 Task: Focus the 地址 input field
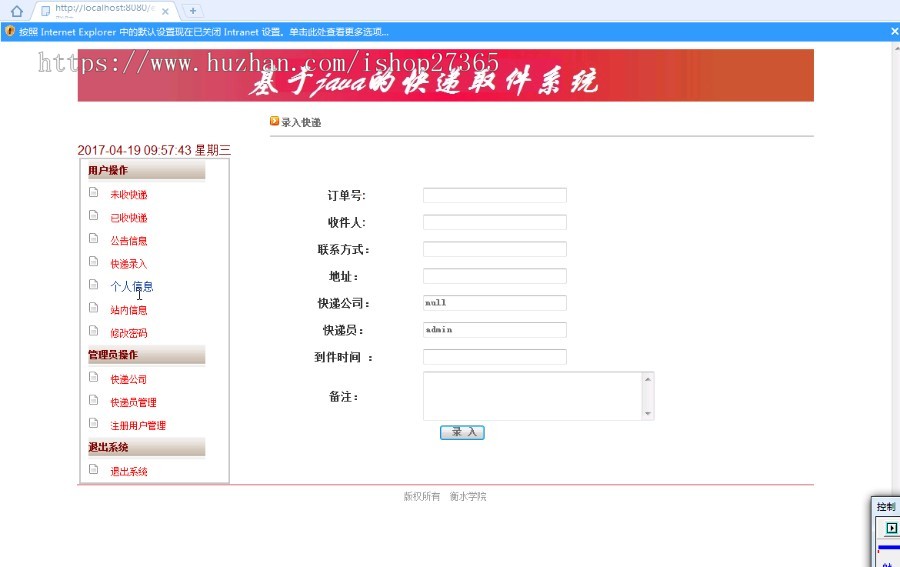tap(495, 276)
